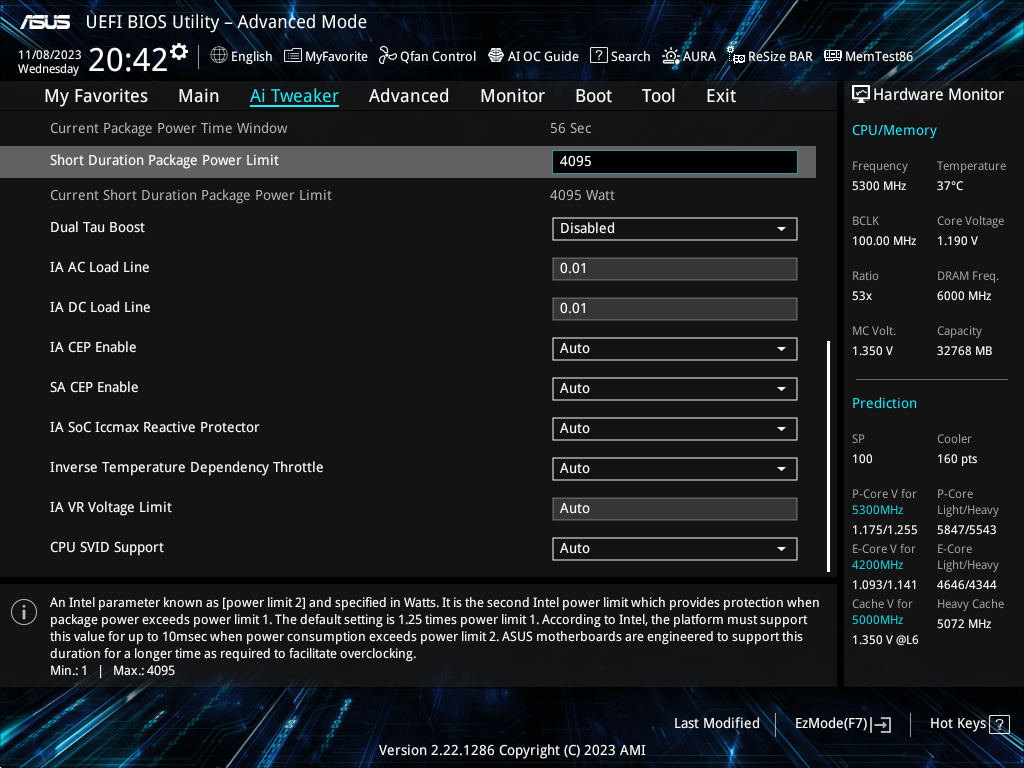Click the EzMode exit arrow icon
This screenshot has width=1024, height=768.
coord(882,724)
